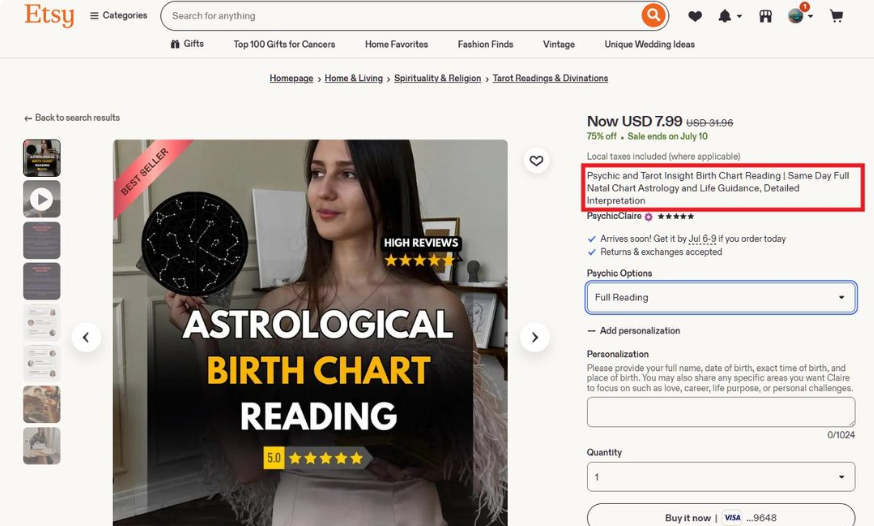Click Now USD 7.99 price
This screenshot has width=874, height=526.
tap(634, 121)
